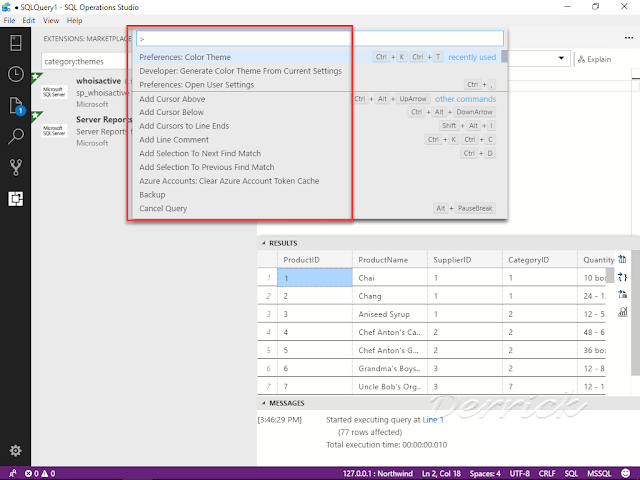The height and width of the screenshot is (480, 640).
Task: Open the View menu
Action: click(51, 20)
